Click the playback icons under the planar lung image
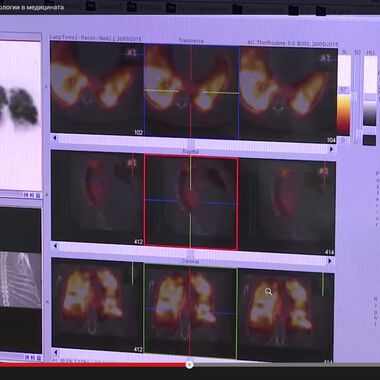The width and height of the screenshot is (380, 380). 32,195
